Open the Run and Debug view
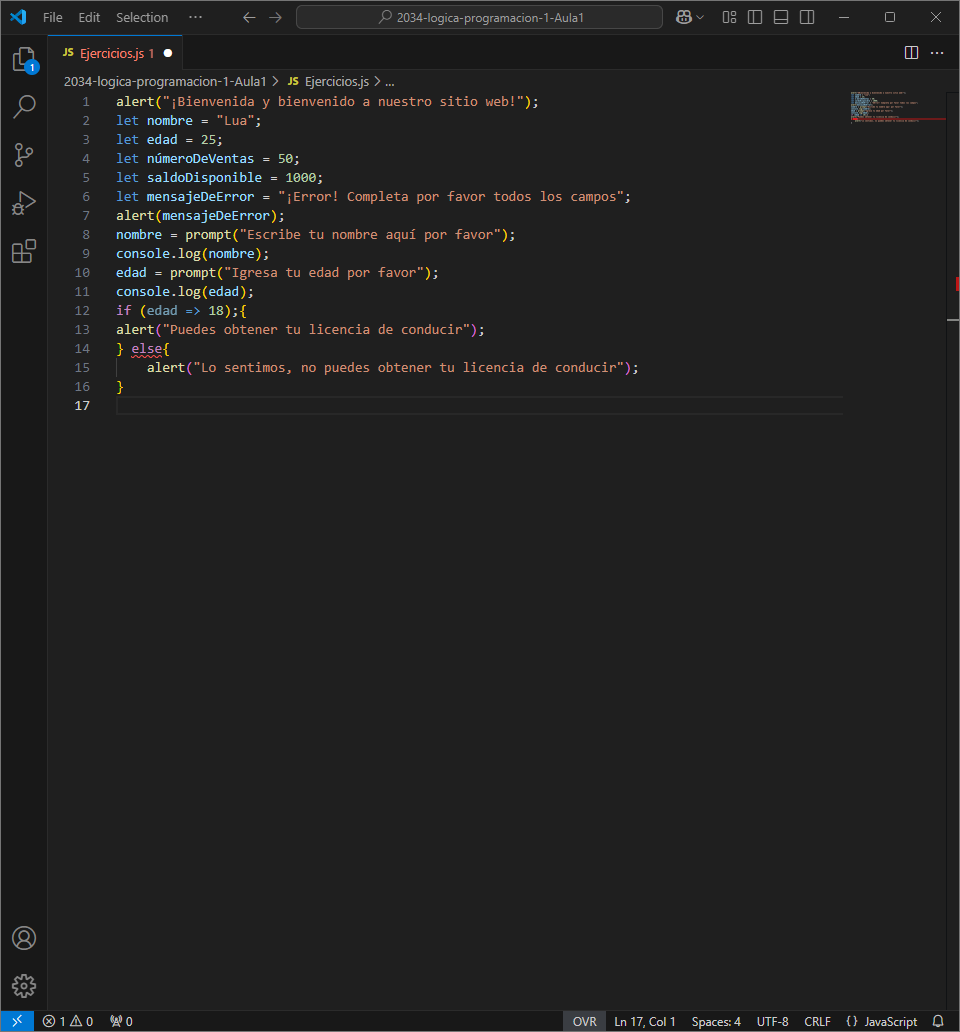 point(24,203)
